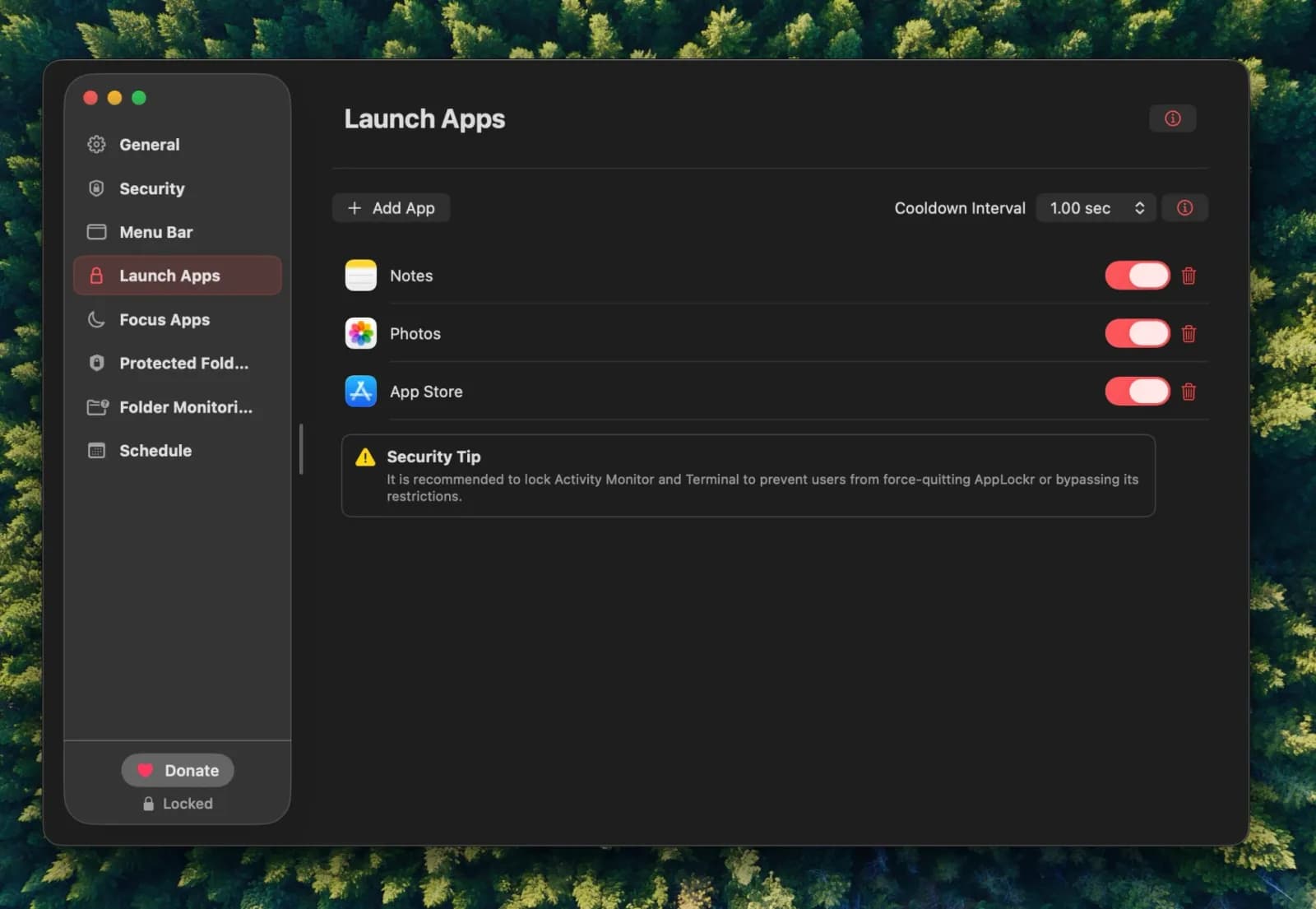1316x909 pixels.
Task: Select Menu Bar in the sidebar
Action: coord(177,232)
